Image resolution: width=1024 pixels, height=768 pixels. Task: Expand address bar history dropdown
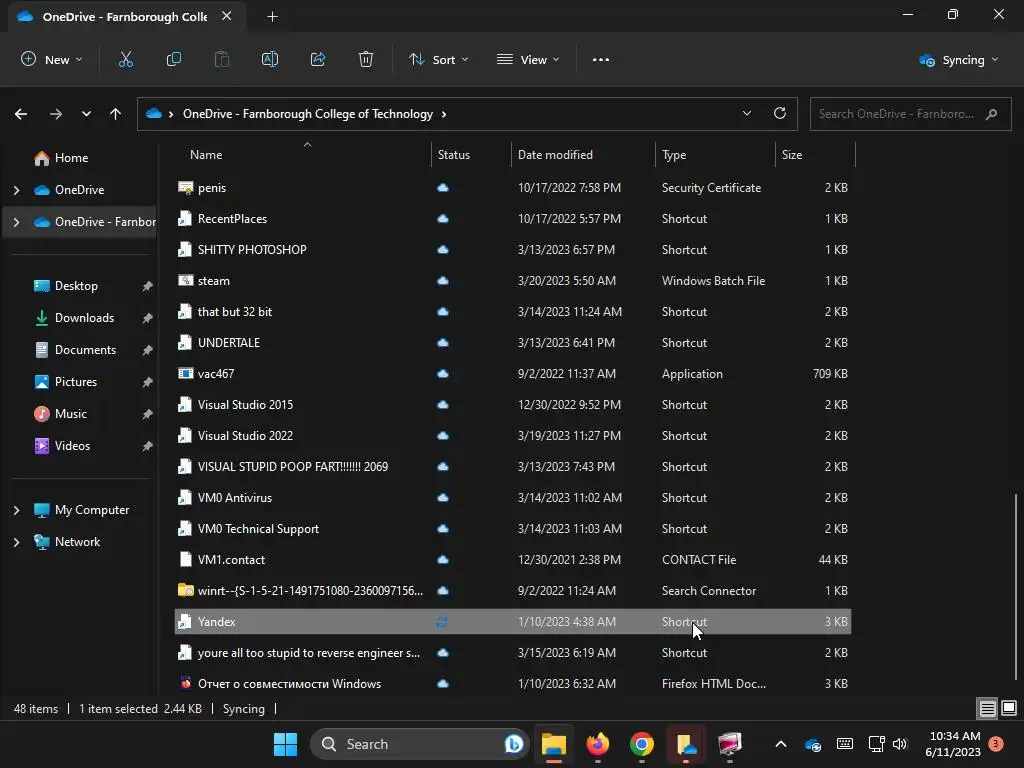coord(746,113)
